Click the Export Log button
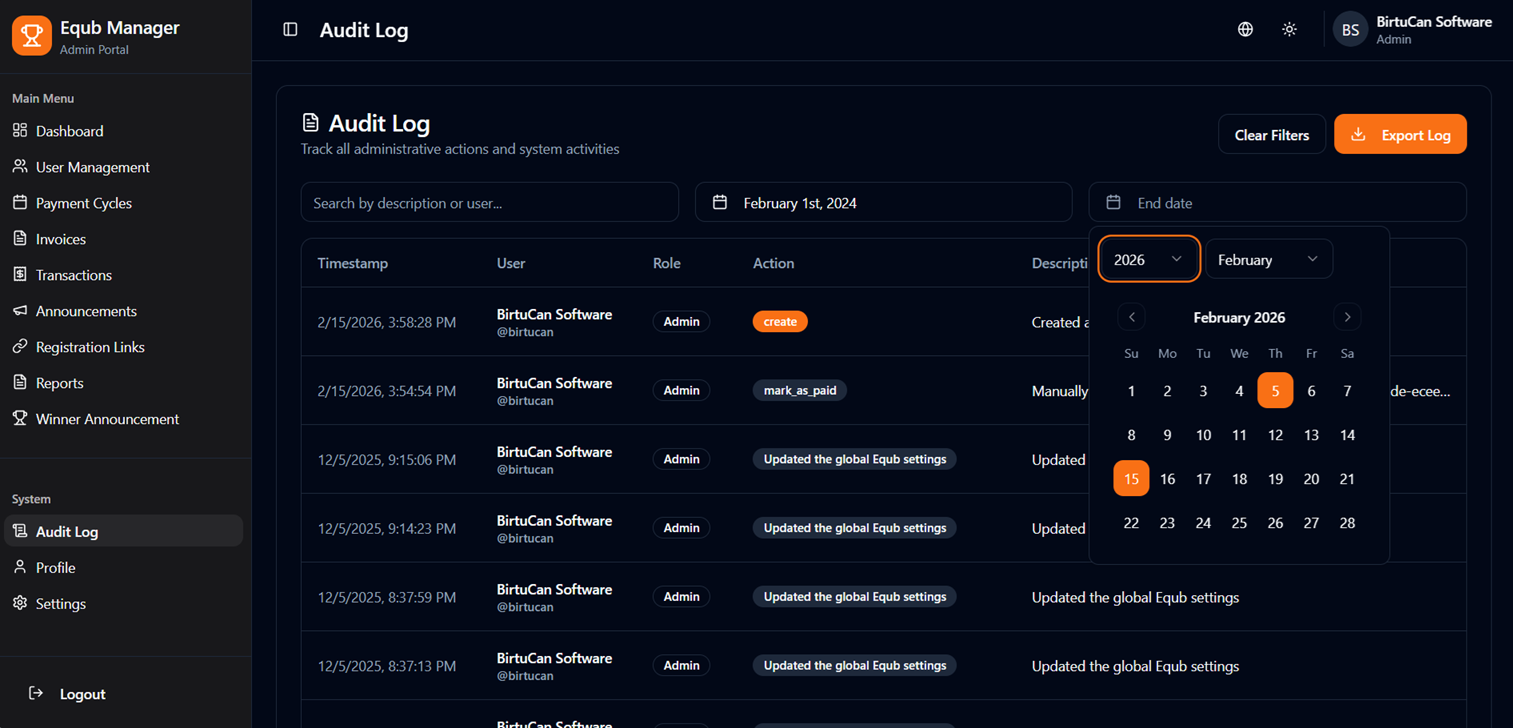The image size is (1513, 728). coord(1400,135)
